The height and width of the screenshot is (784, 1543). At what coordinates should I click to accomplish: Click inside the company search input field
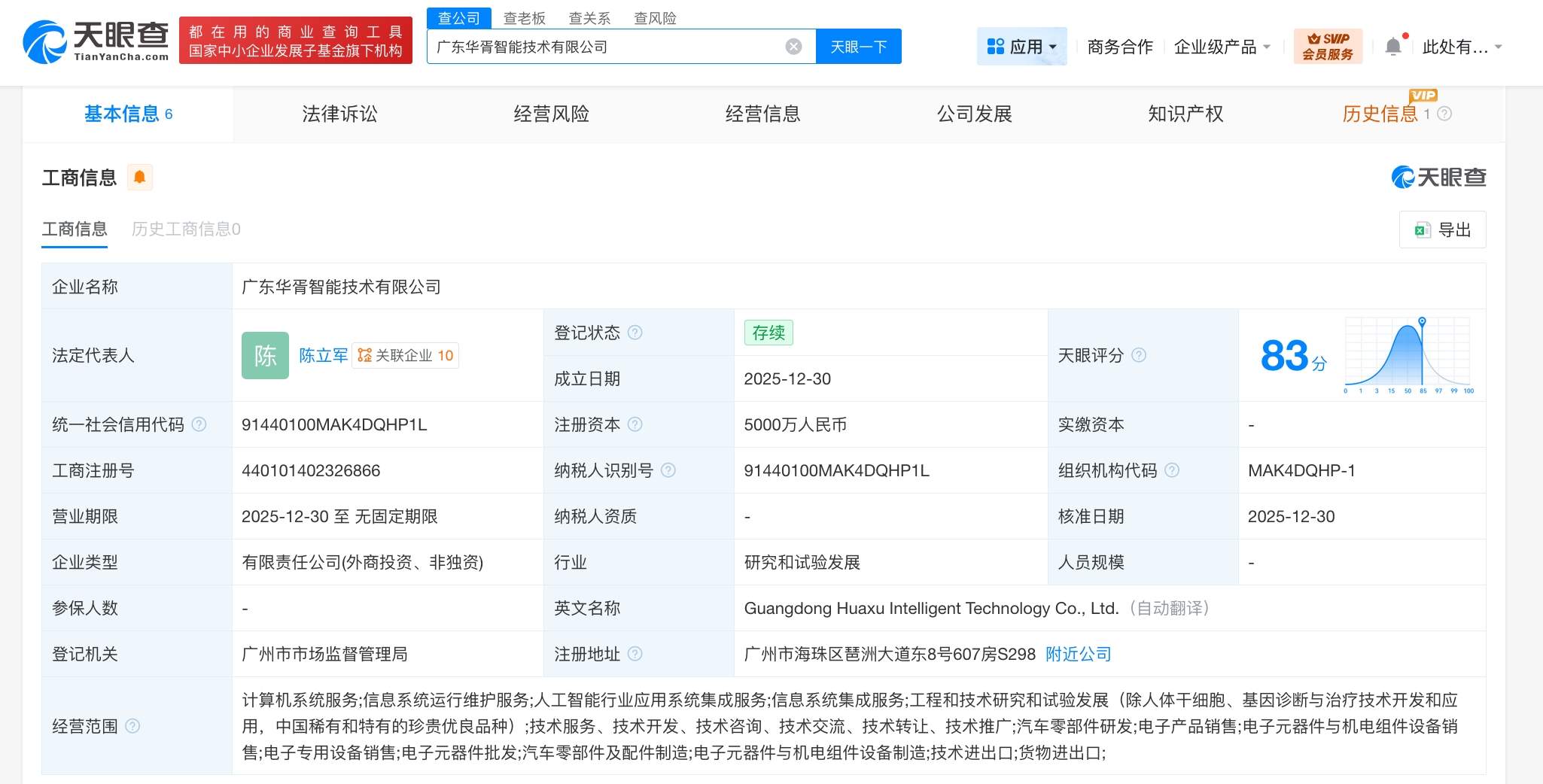602,46
